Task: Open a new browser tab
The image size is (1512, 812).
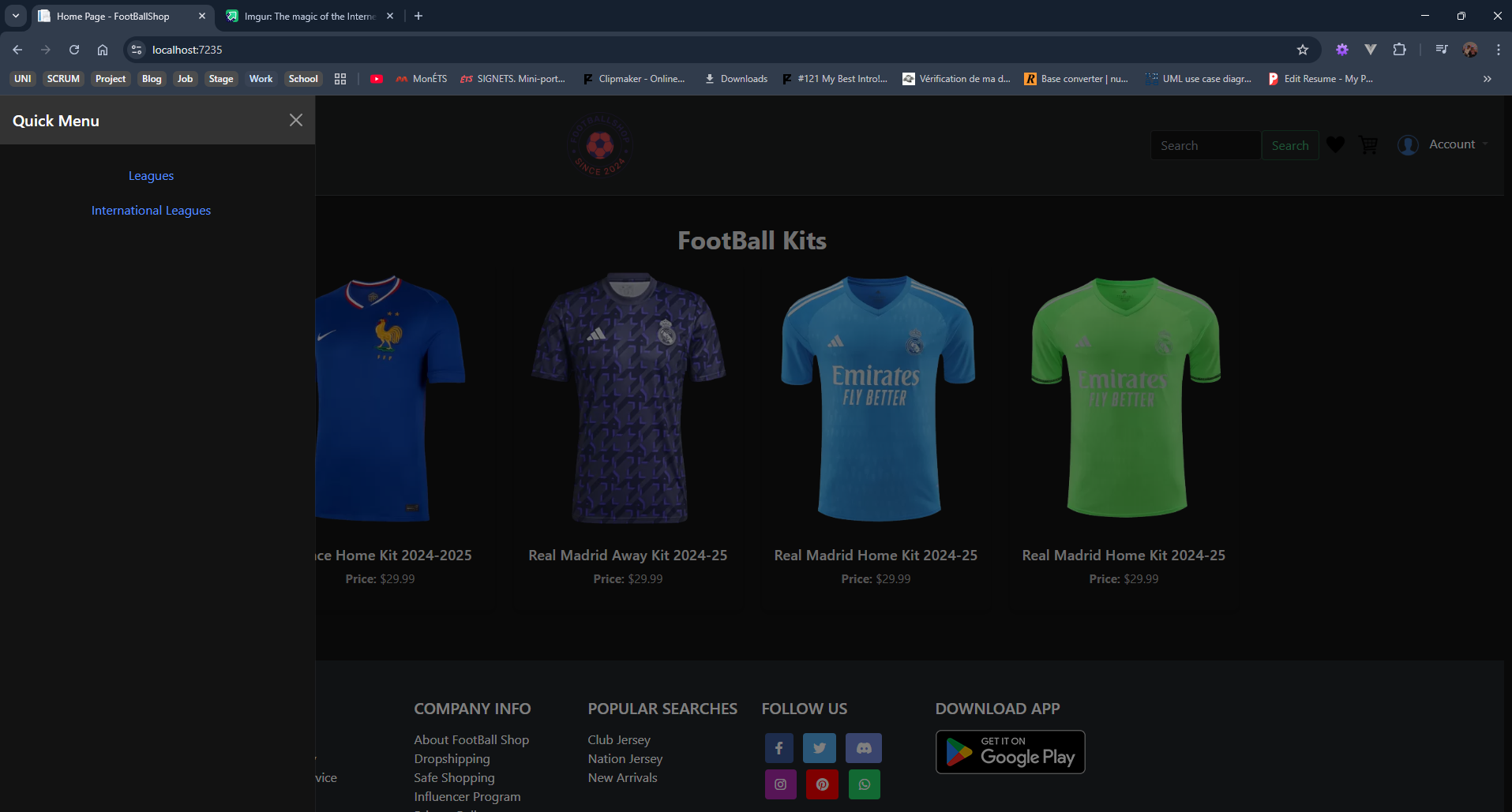Action: click(418, 16)
